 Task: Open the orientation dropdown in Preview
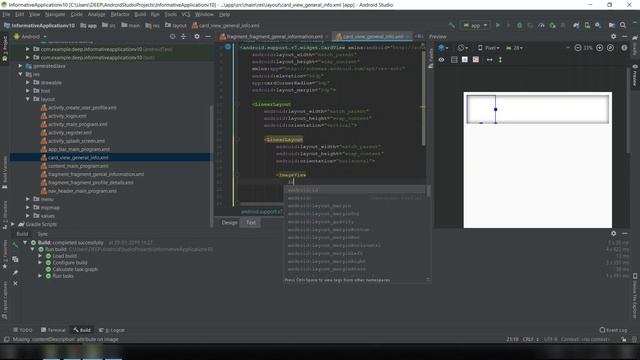462,48
